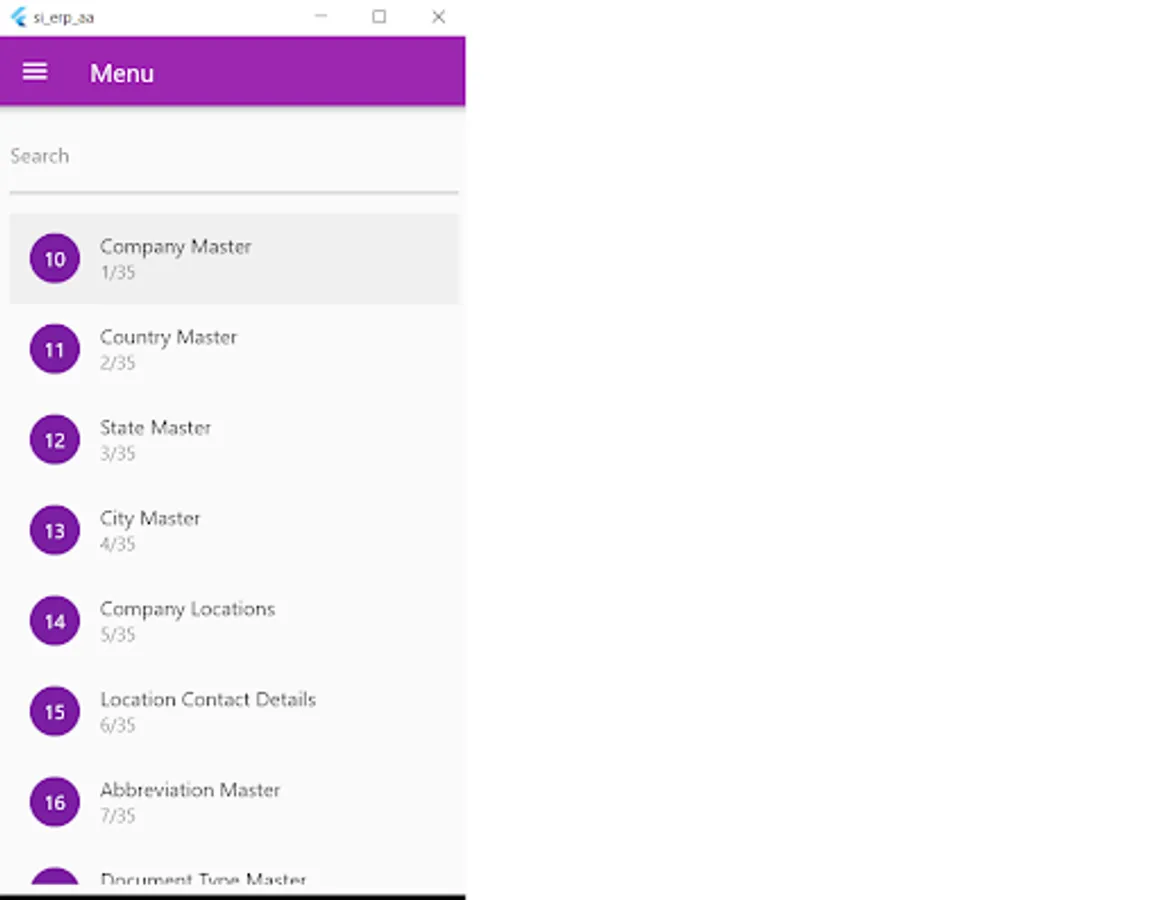Select the 7/35 subtitle text
1161x900 pixels.
click(x=118, y=816)
